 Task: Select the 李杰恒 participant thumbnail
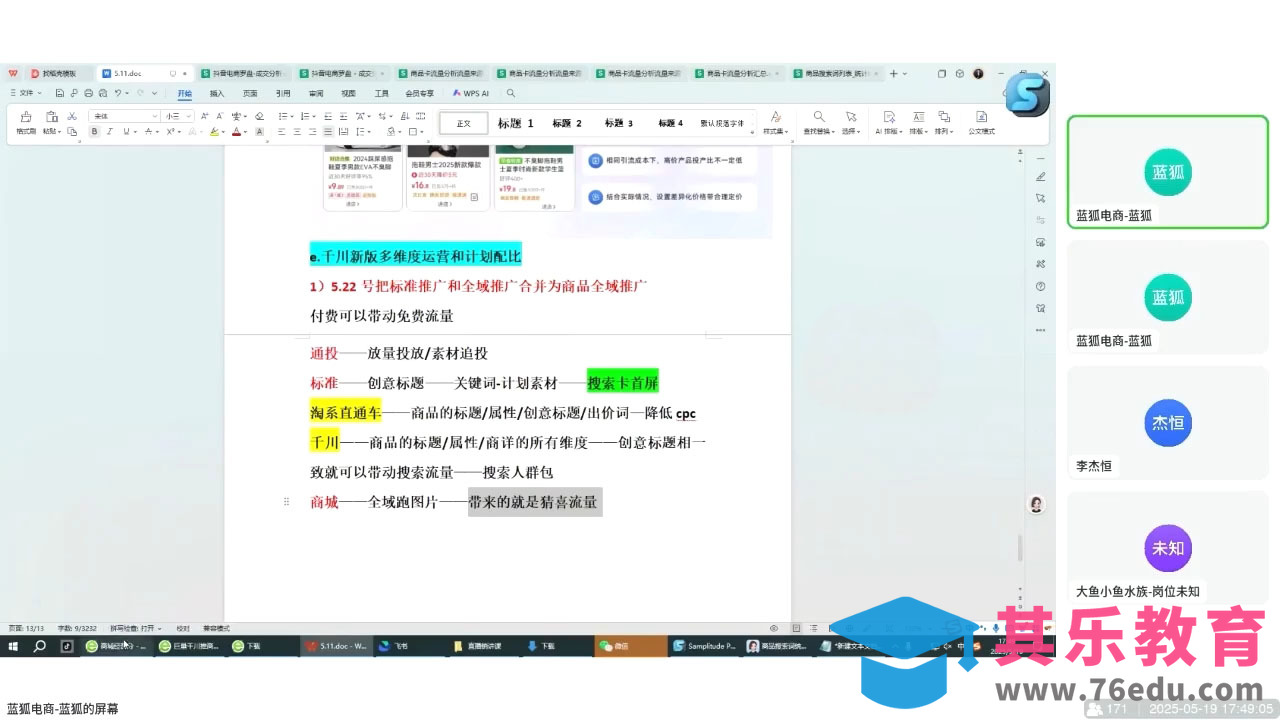(x=1167, y=423)
